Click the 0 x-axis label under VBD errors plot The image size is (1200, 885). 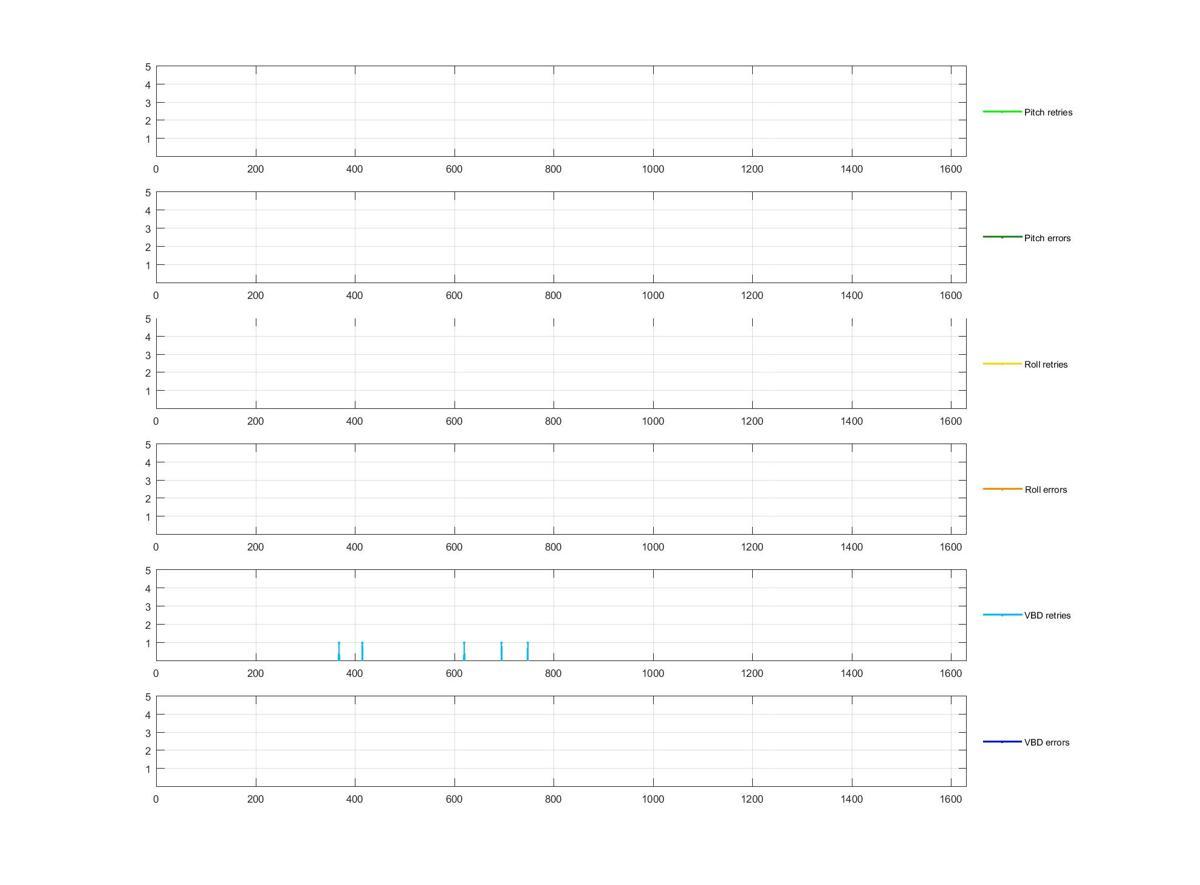tap(156, 800)
